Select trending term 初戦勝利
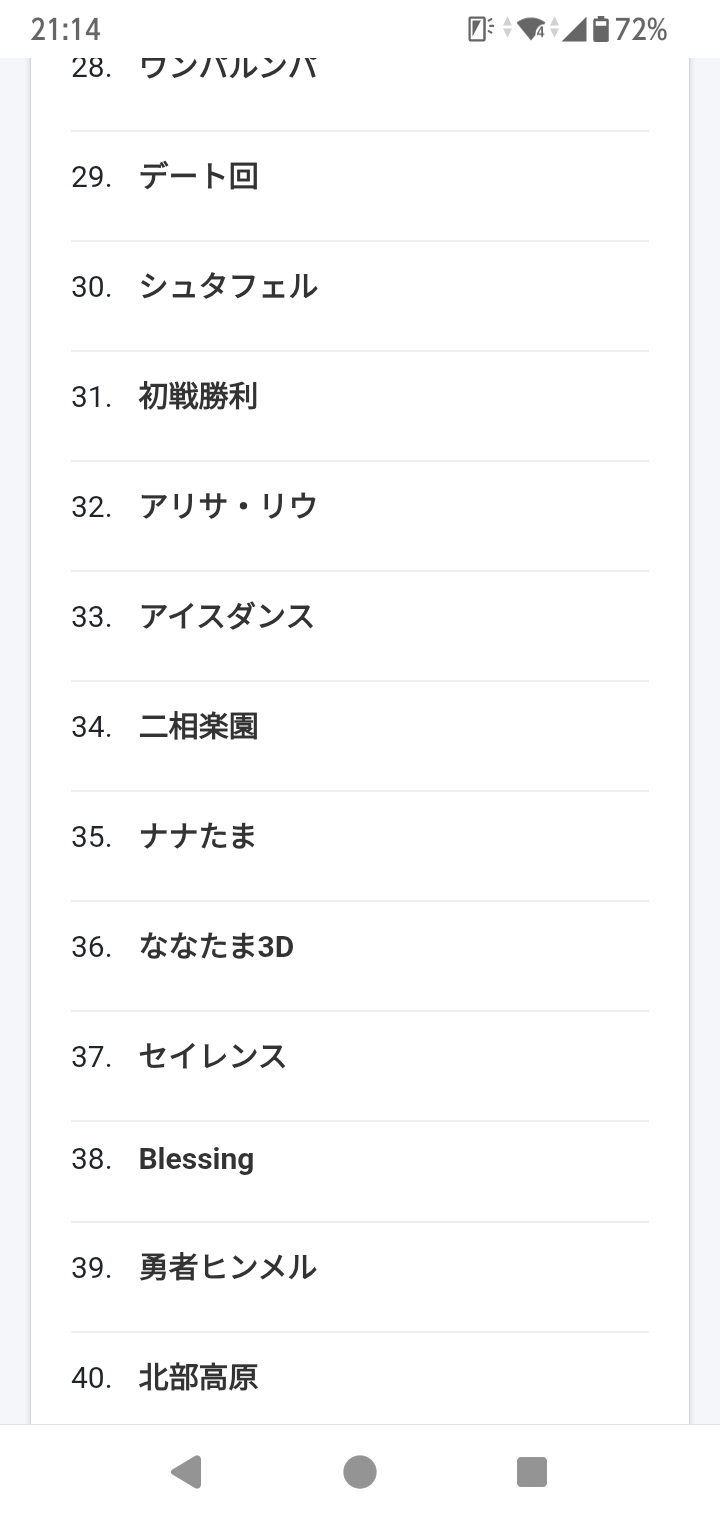720x1520 pixels. [x=198, y=397]
